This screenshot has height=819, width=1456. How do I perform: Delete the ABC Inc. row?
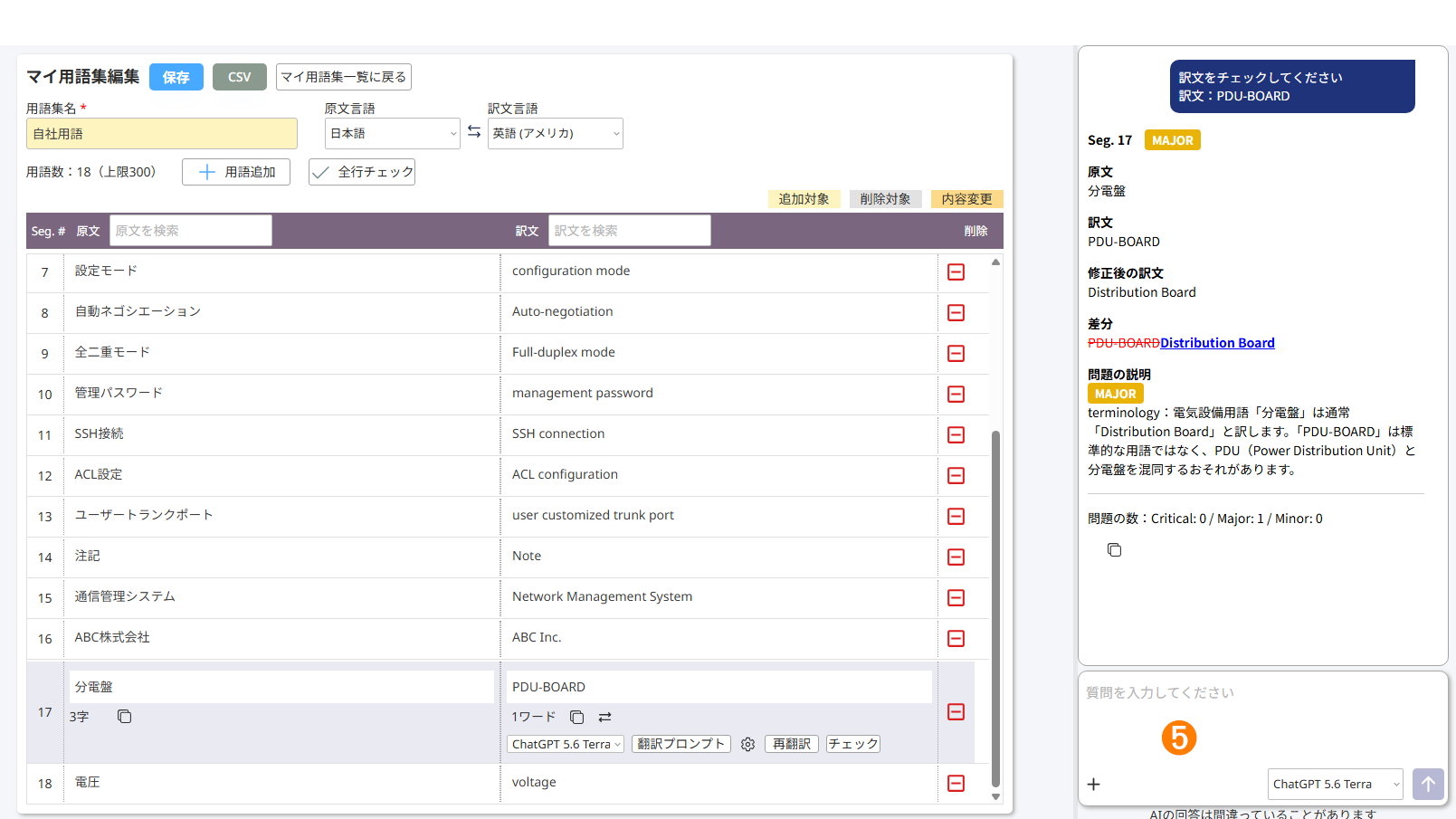click(956, 638)
